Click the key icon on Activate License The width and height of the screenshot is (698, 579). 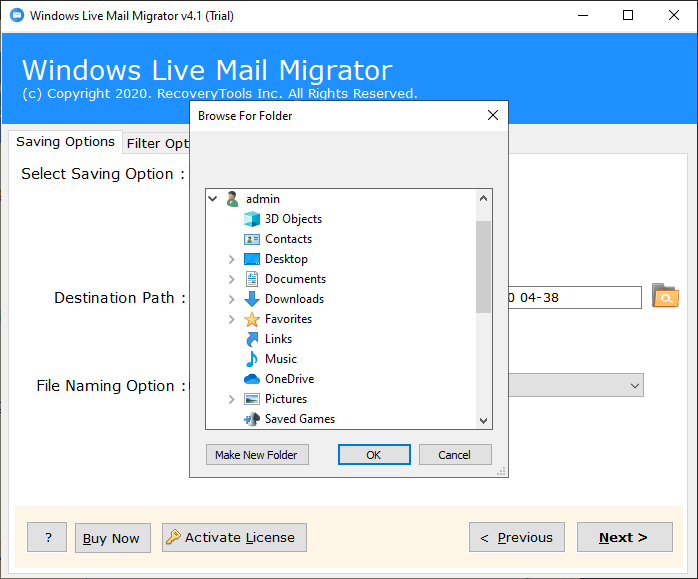point(173,537)
